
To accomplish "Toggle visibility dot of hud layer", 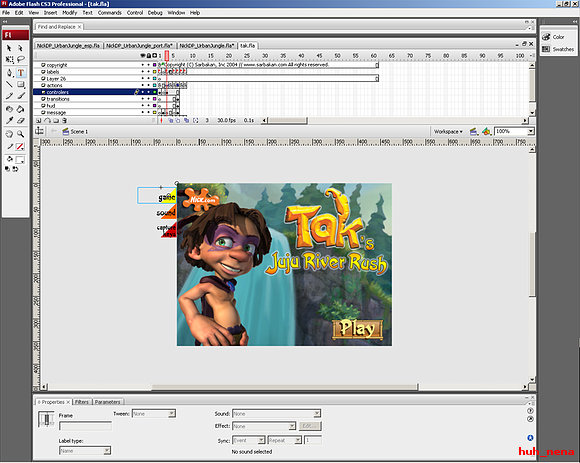I will coord(143,106).
